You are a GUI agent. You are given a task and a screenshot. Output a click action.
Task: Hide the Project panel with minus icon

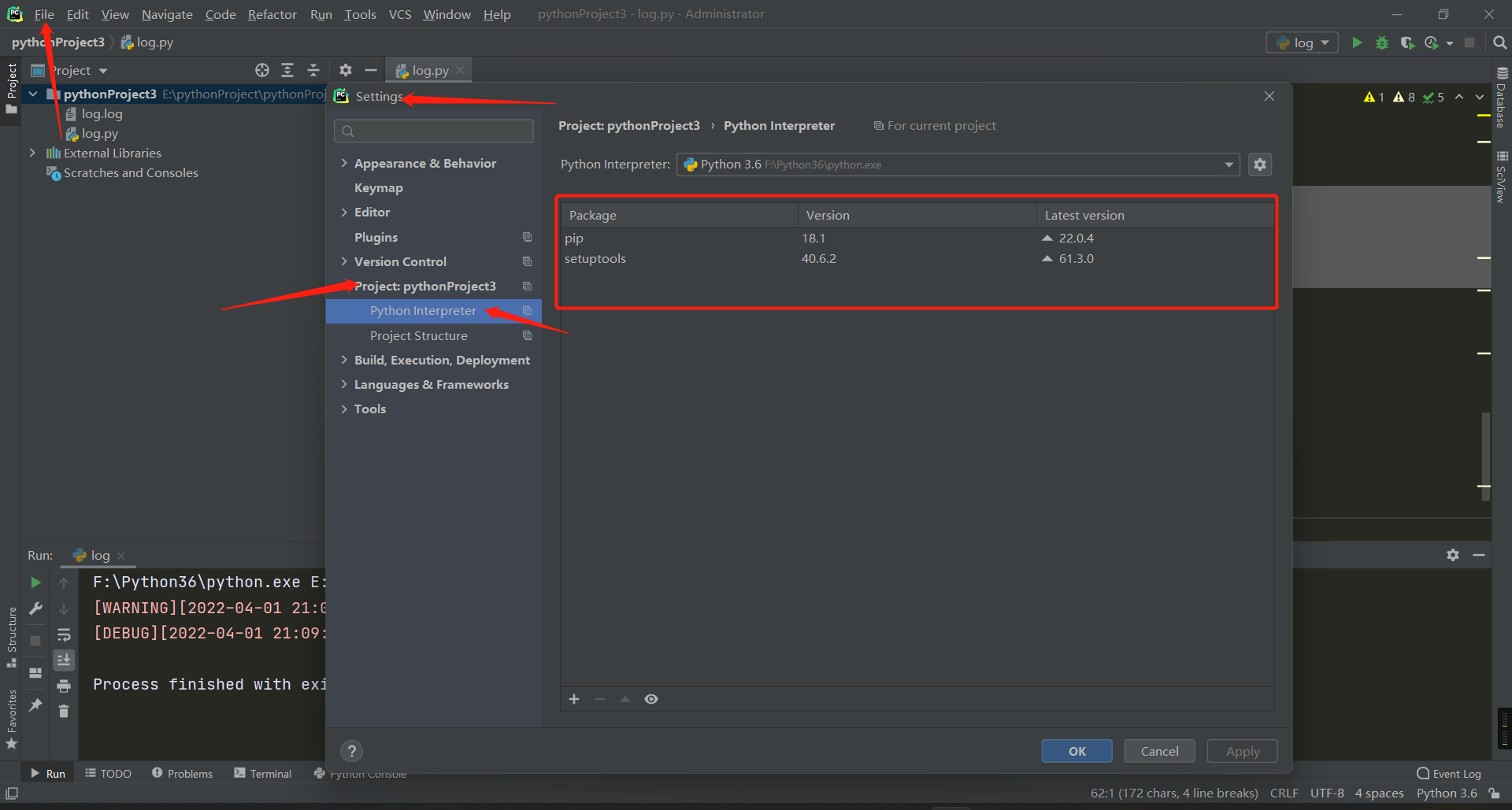(371, 70)
